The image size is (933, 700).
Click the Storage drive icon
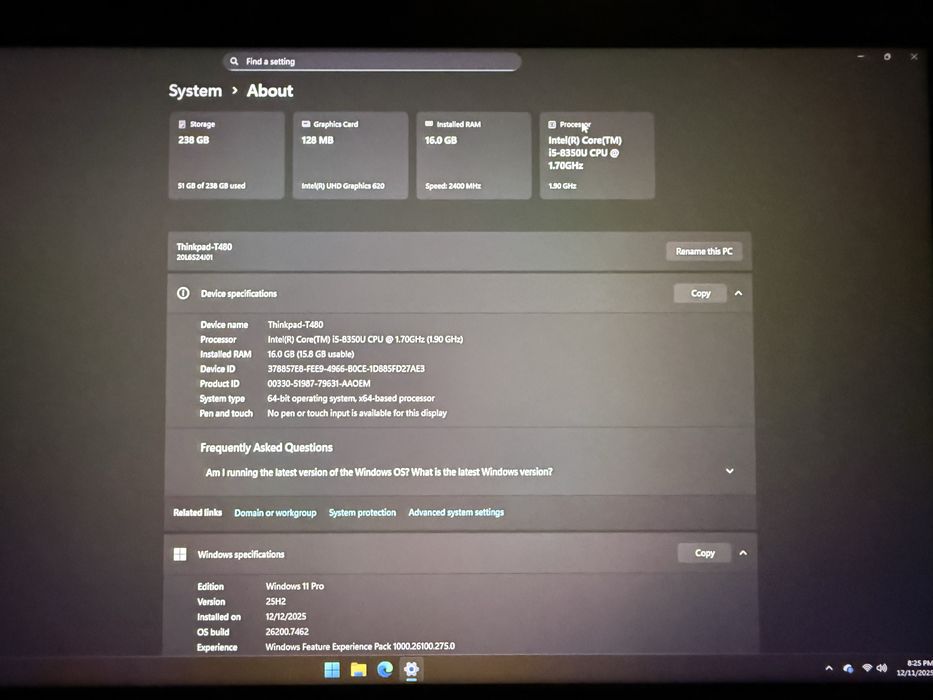pos(182,124)
